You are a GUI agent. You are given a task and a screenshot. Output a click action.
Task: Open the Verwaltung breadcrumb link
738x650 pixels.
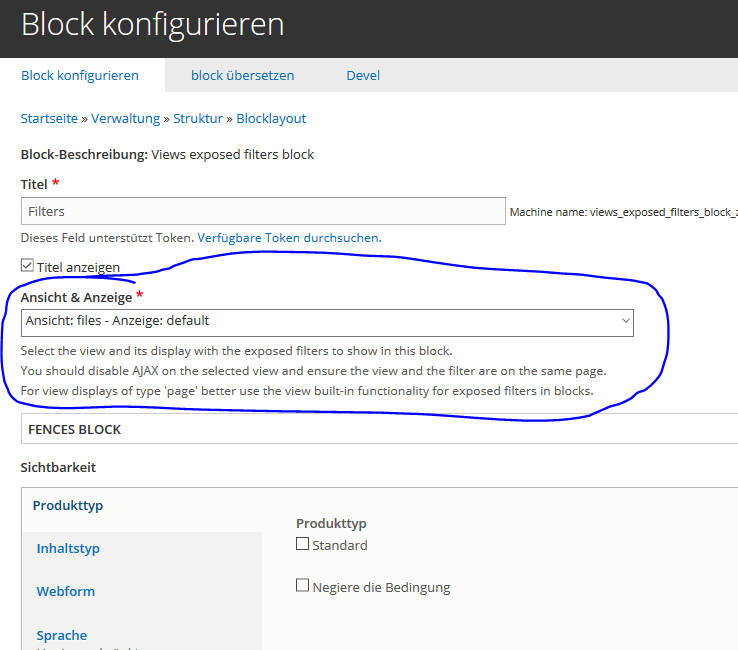tap(125, 118)
